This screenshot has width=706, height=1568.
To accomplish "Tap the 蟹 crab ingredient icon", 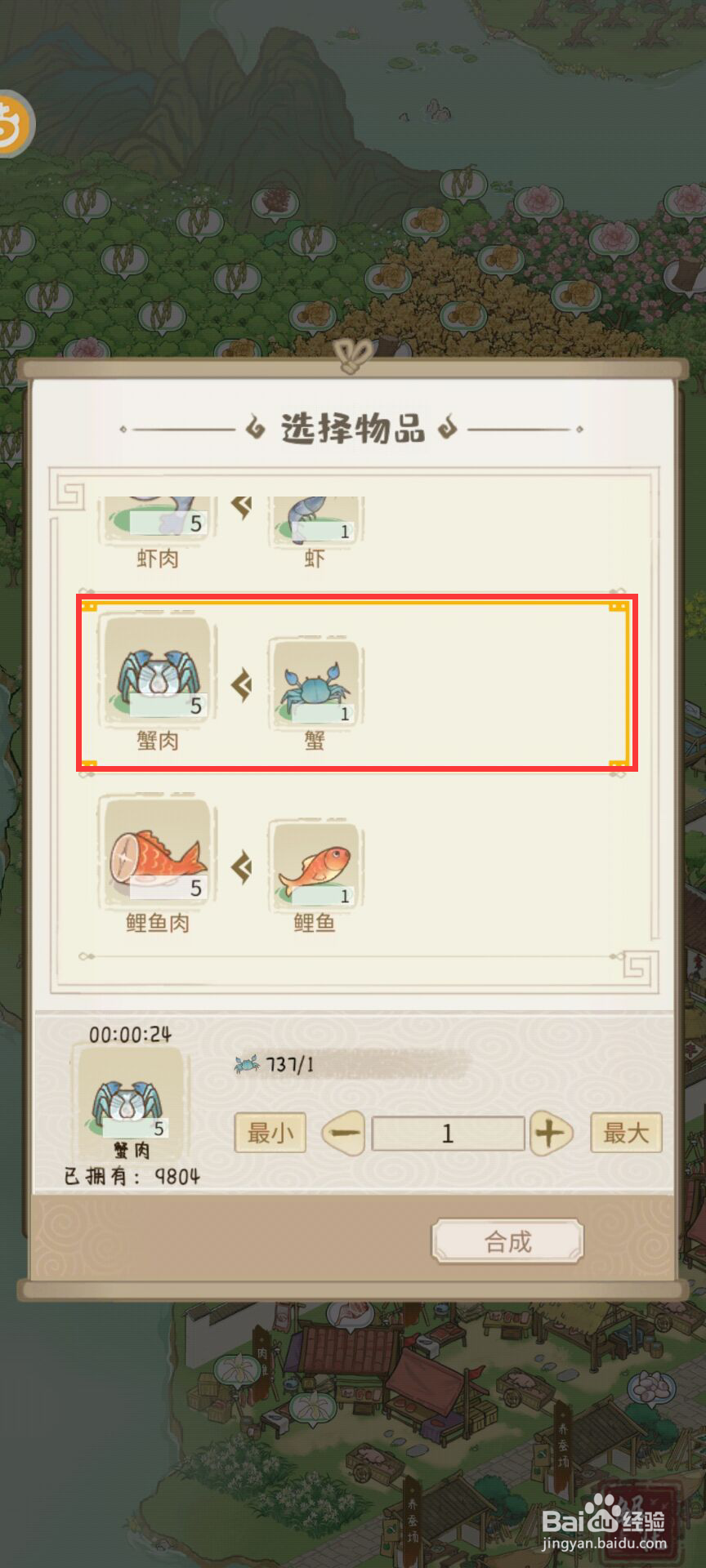I will click(x=315, y=683).
